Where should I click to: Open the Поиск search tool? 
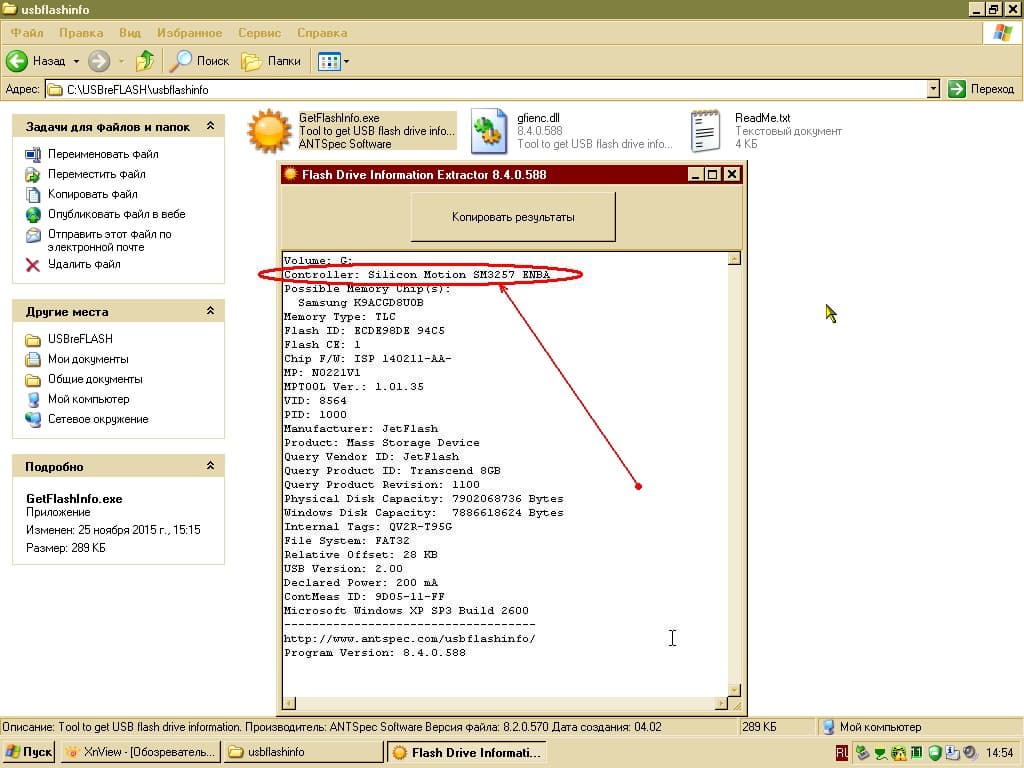pyautogui.click(x=200, y=61)
